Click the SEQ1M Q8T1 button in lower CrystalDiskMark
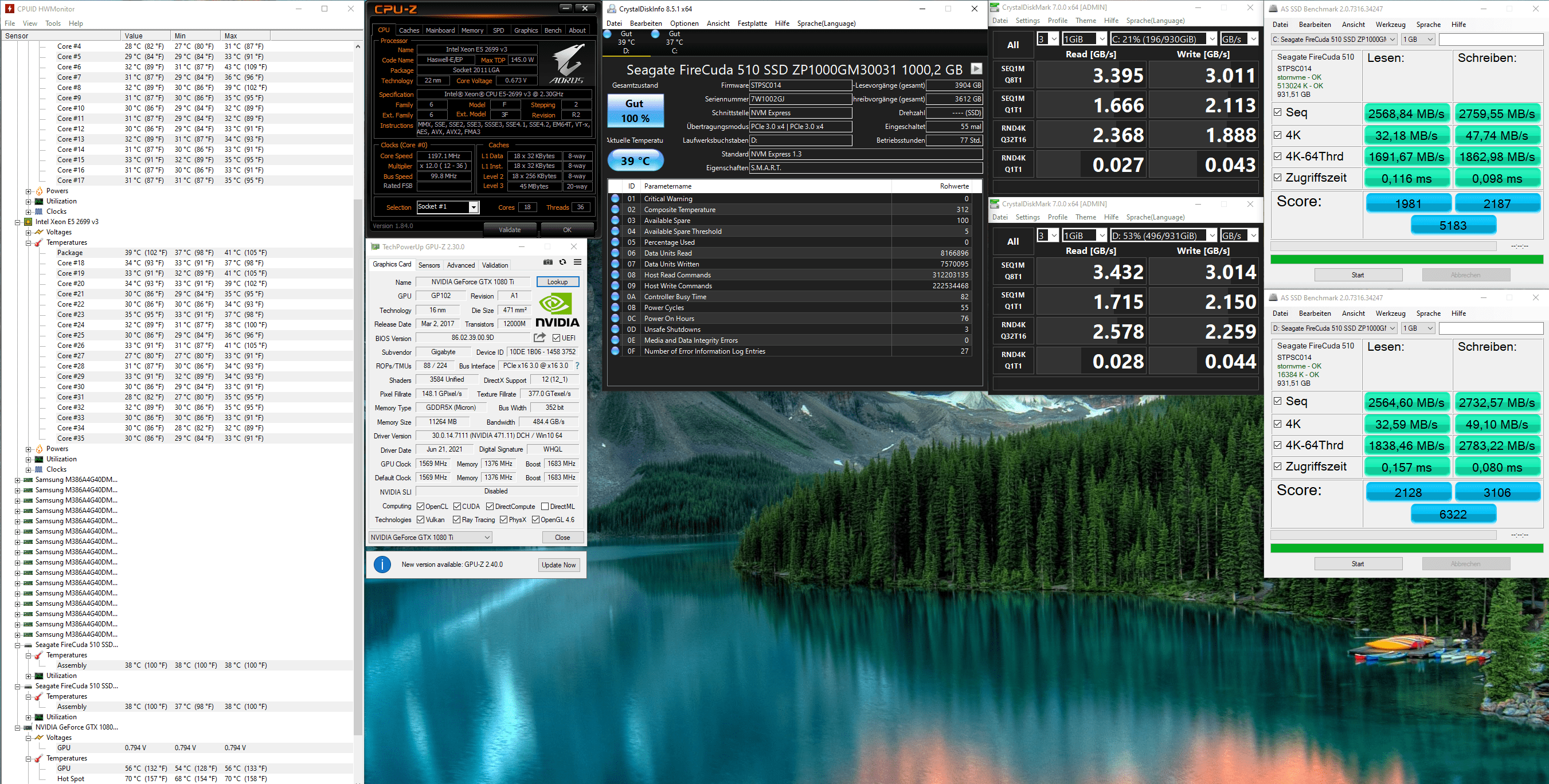Image resolution: width=1549 pixels, height=784 pixels. point(1013,271)
